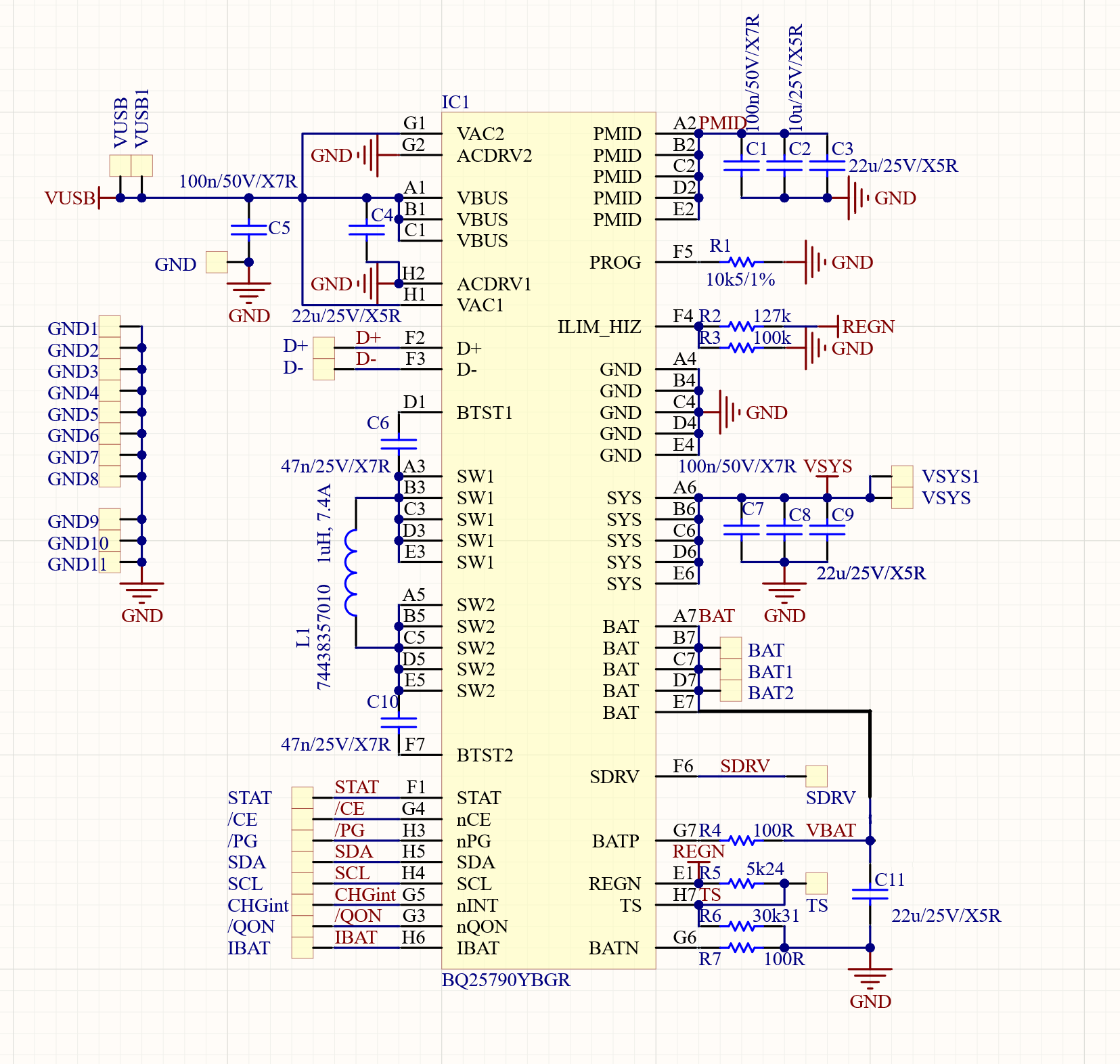Select the GND6 test pad

coord(109,433)
